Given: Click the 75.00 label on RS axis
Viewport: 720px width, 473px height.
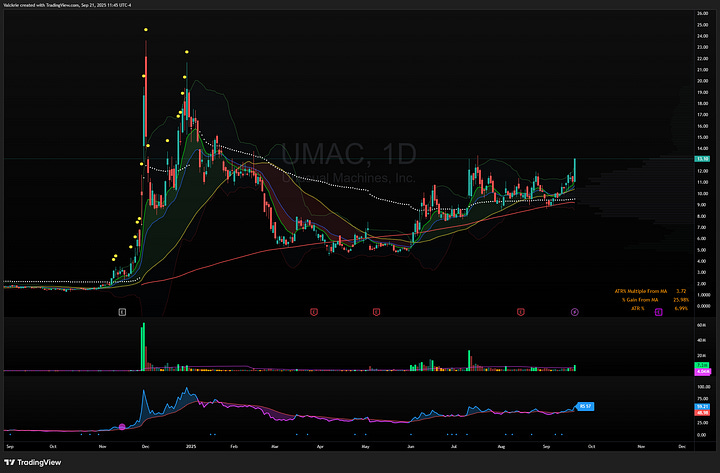Looking at the screenshot, I should pos(702,399).
